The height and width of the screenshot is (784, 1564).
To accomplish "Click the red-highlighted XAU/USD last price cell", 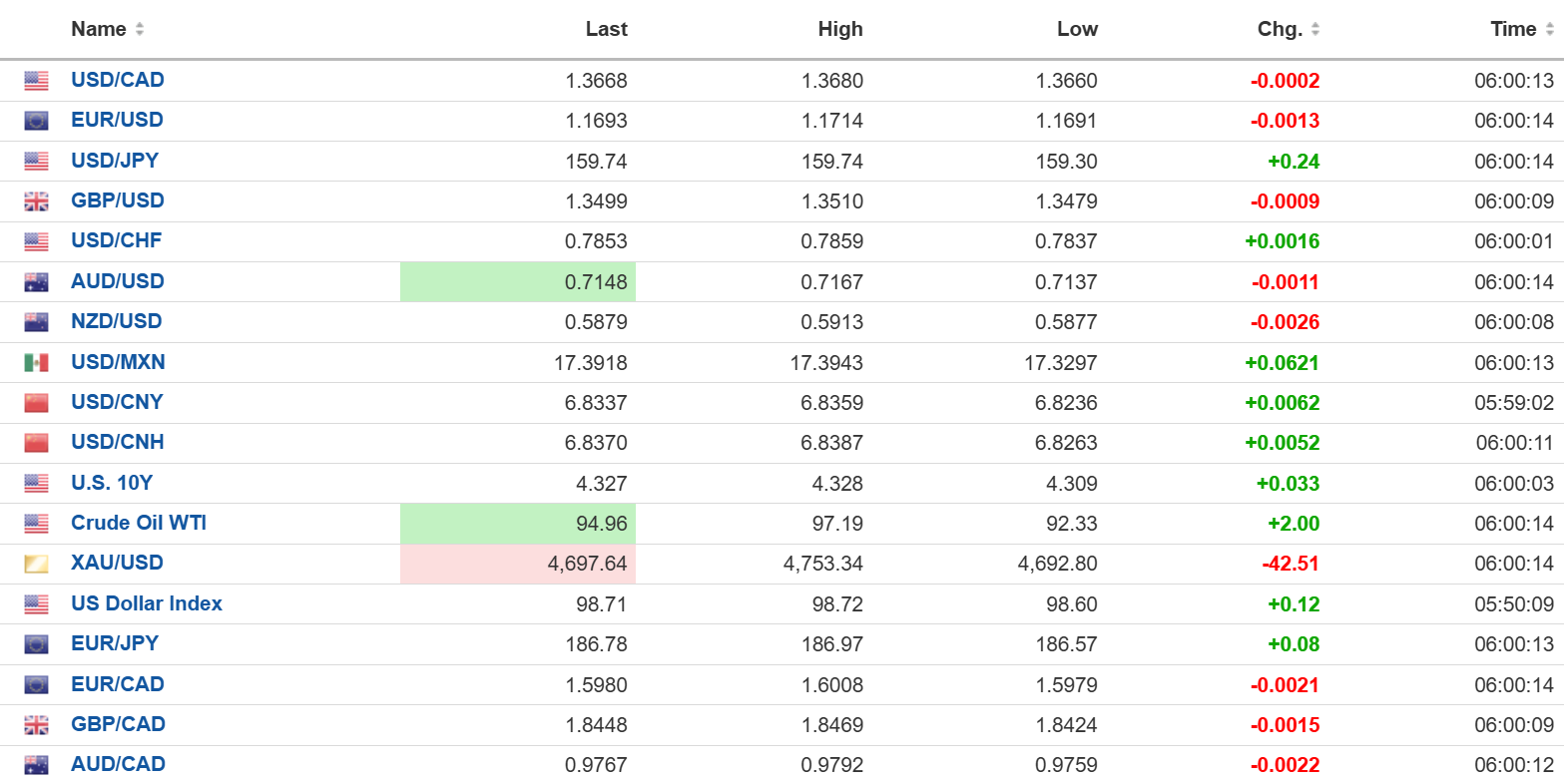I will pos(518,564).
